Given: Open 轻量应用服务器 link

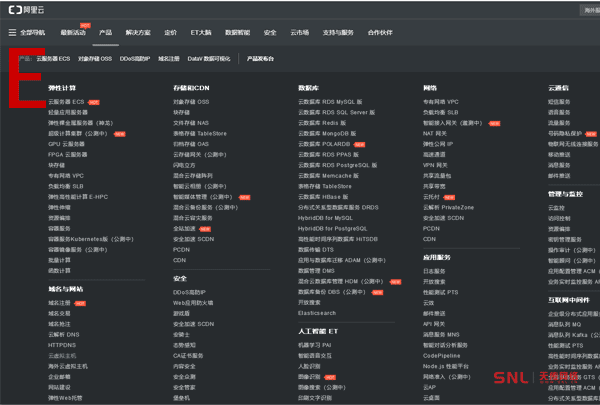Looking at the screenshot, I should (x=68, y=112).
